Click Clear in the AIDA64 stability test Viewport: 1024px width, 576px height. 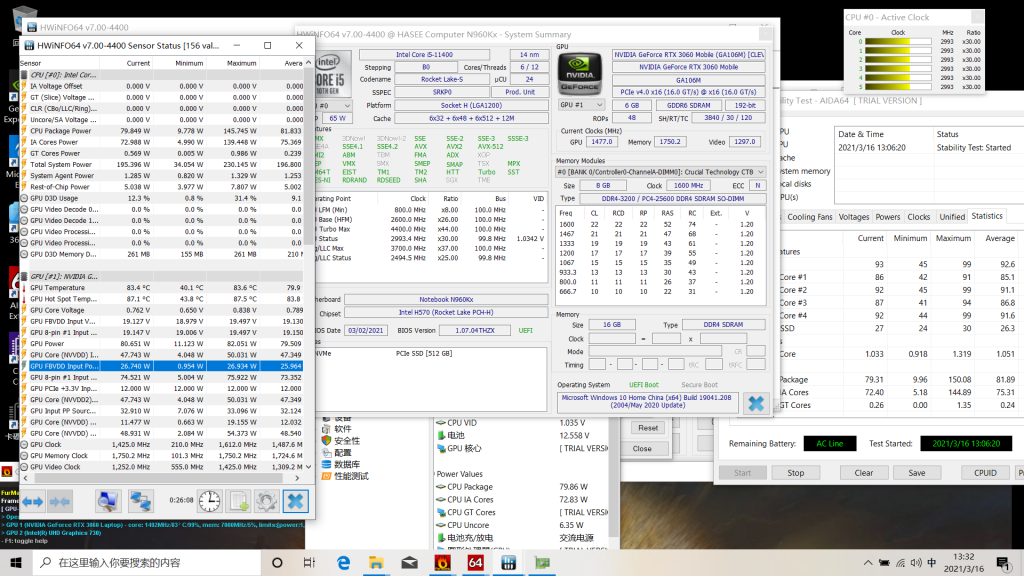(863, 473)
